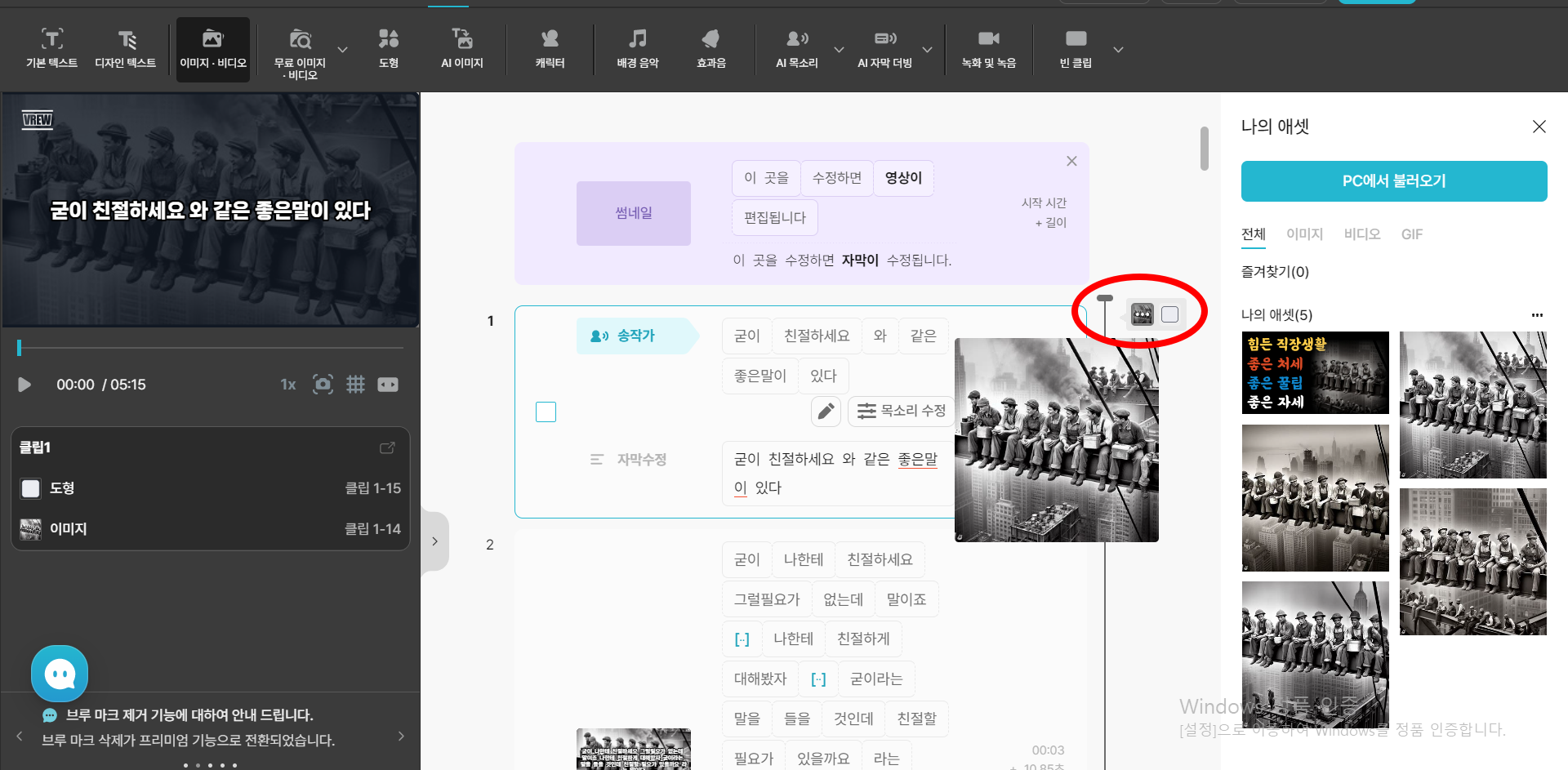Click PC에서 불러오기 import button
The image size is (1568, 770).
click(1394, 181)
